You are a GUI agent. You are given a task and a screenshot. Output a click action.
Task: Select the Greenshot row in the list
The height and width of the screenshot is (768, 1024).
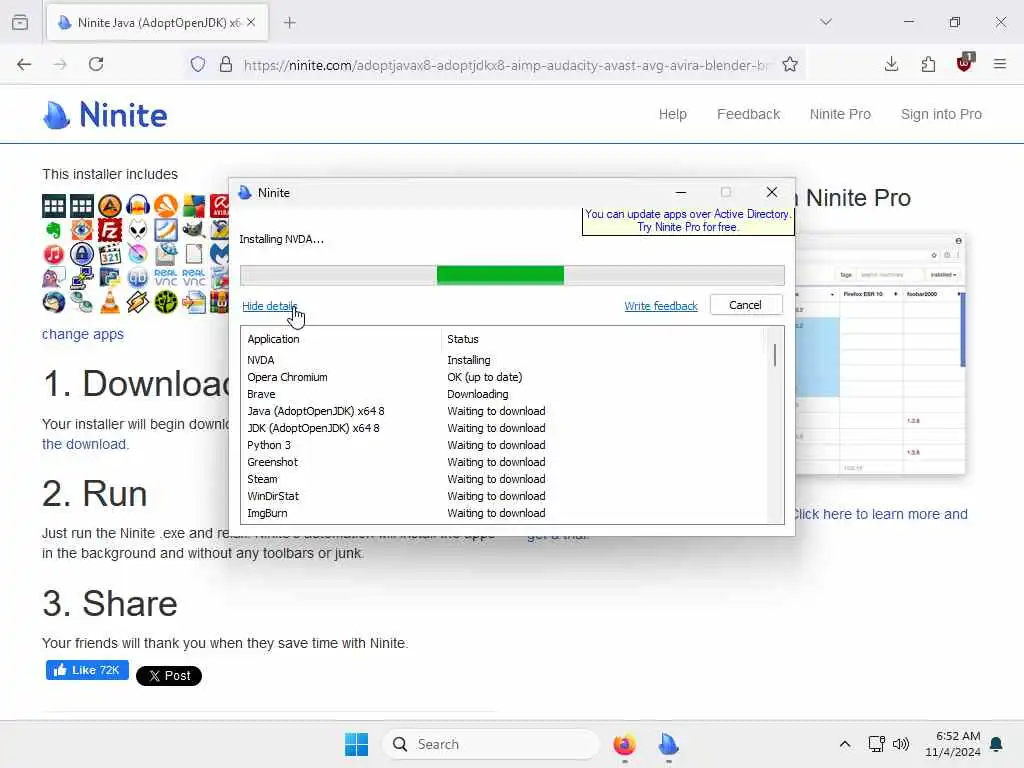point(502,462)
